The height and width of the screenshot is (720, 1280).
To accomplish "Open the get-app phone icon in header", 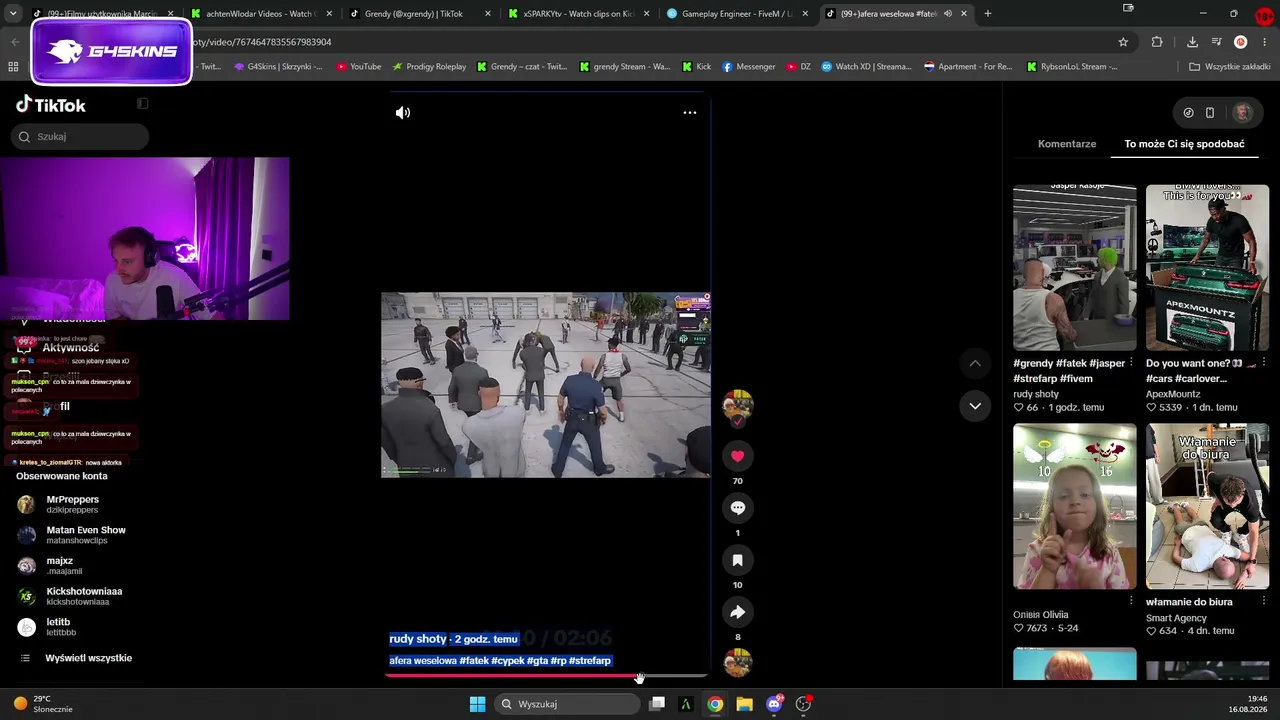I will pyautogui.click(x=1210, y=113).
